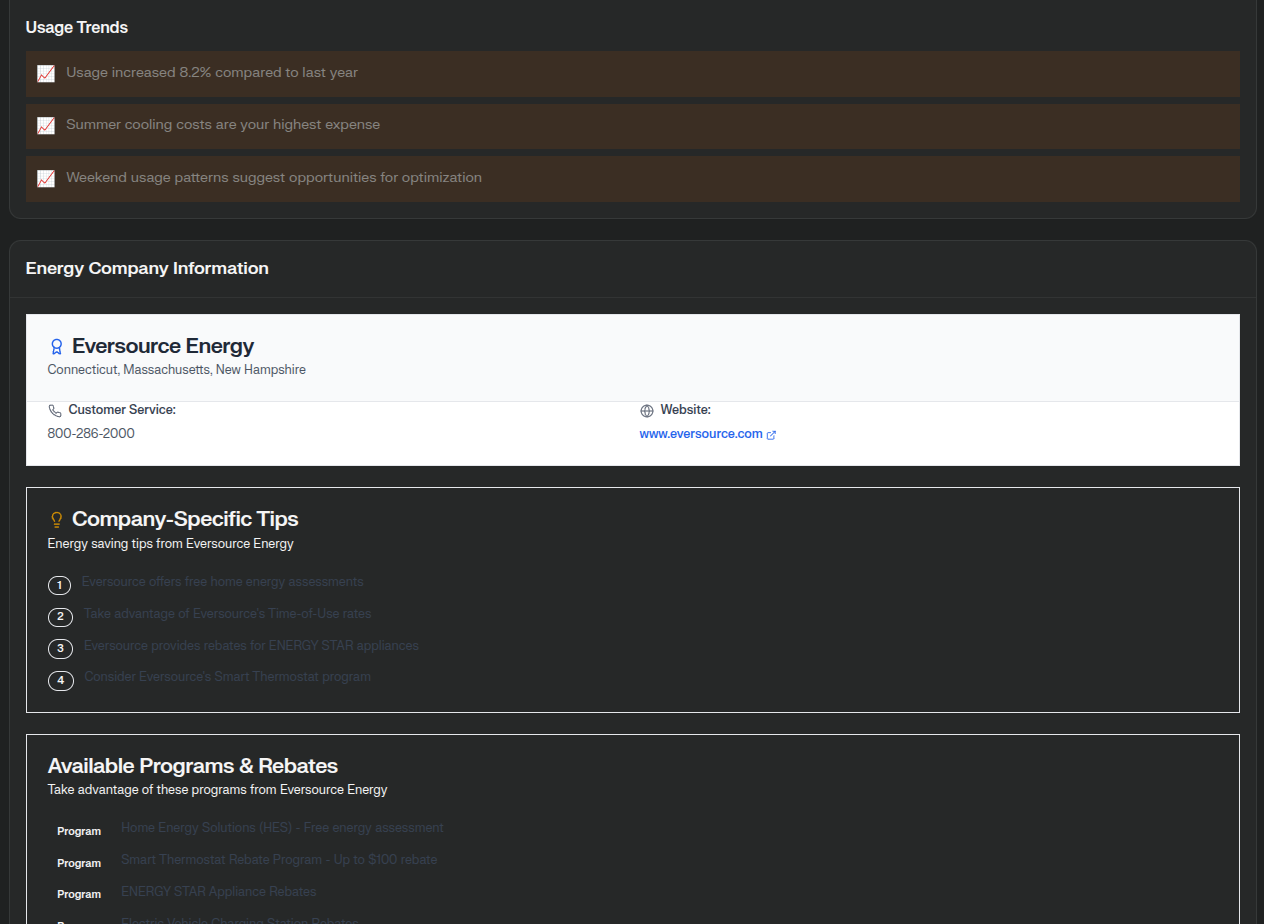
Task: Click 'Home Energy Solutions (HES) - Free energy assessment'
Action: [282, 828]
